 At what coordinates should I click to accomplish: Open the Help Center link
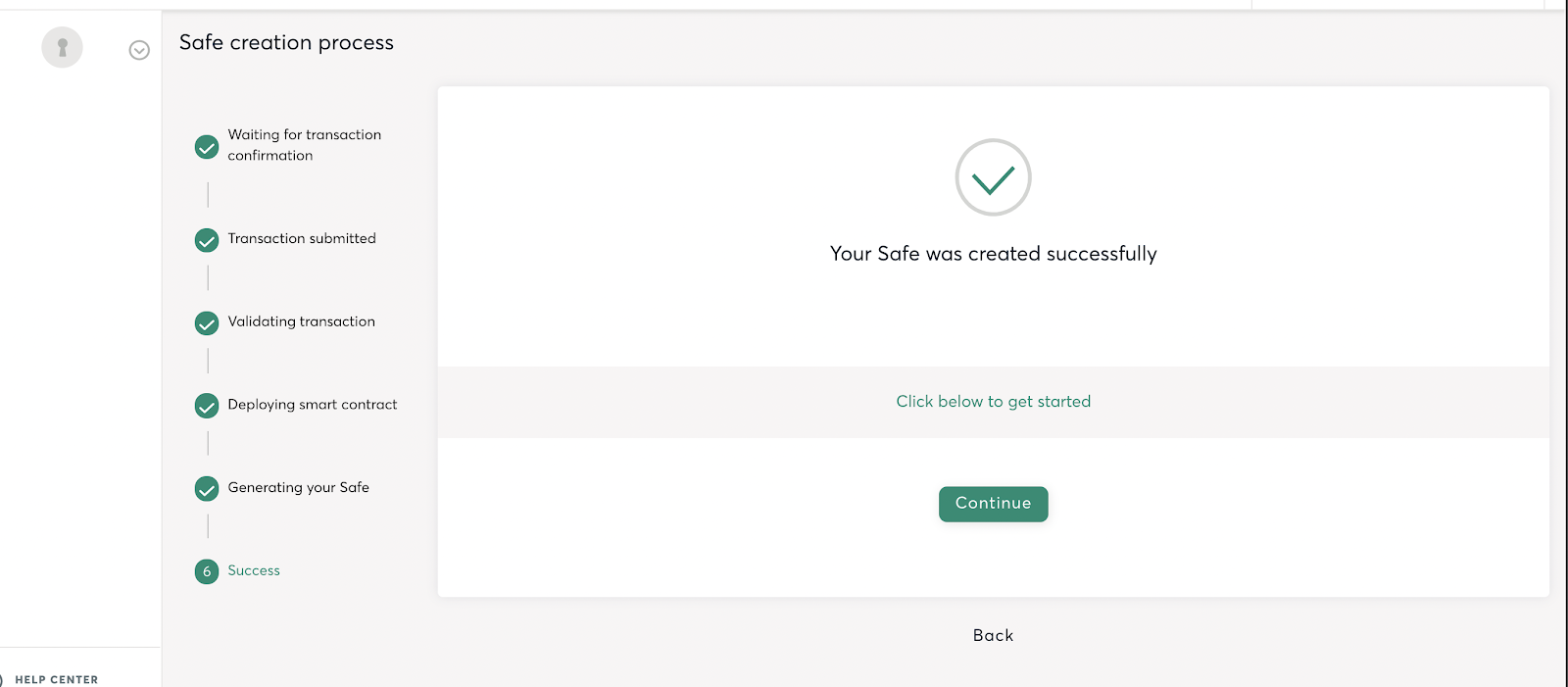pyautogui.click(x=56, y=679)
